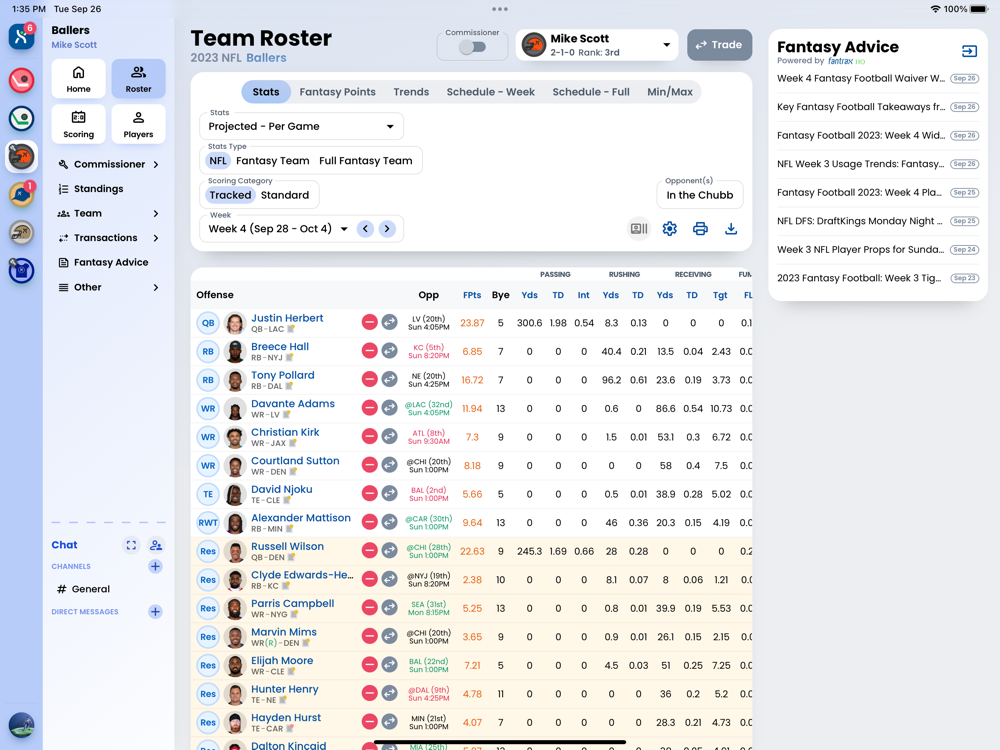Viewport: 1000px width, 750px height.
Task: Switch to the Trends tab
Action: (x=411, y=92)
